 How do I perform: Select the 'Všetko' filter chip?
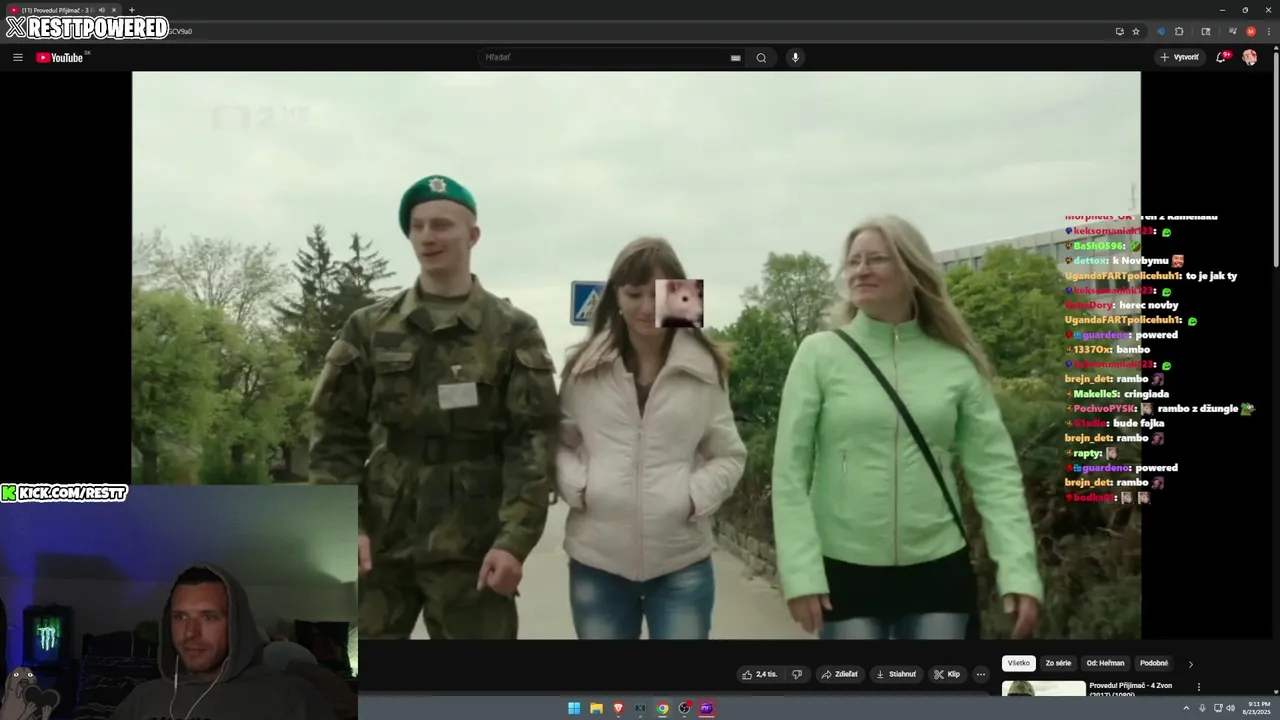pyautogui.click(x=1018, y=663)
